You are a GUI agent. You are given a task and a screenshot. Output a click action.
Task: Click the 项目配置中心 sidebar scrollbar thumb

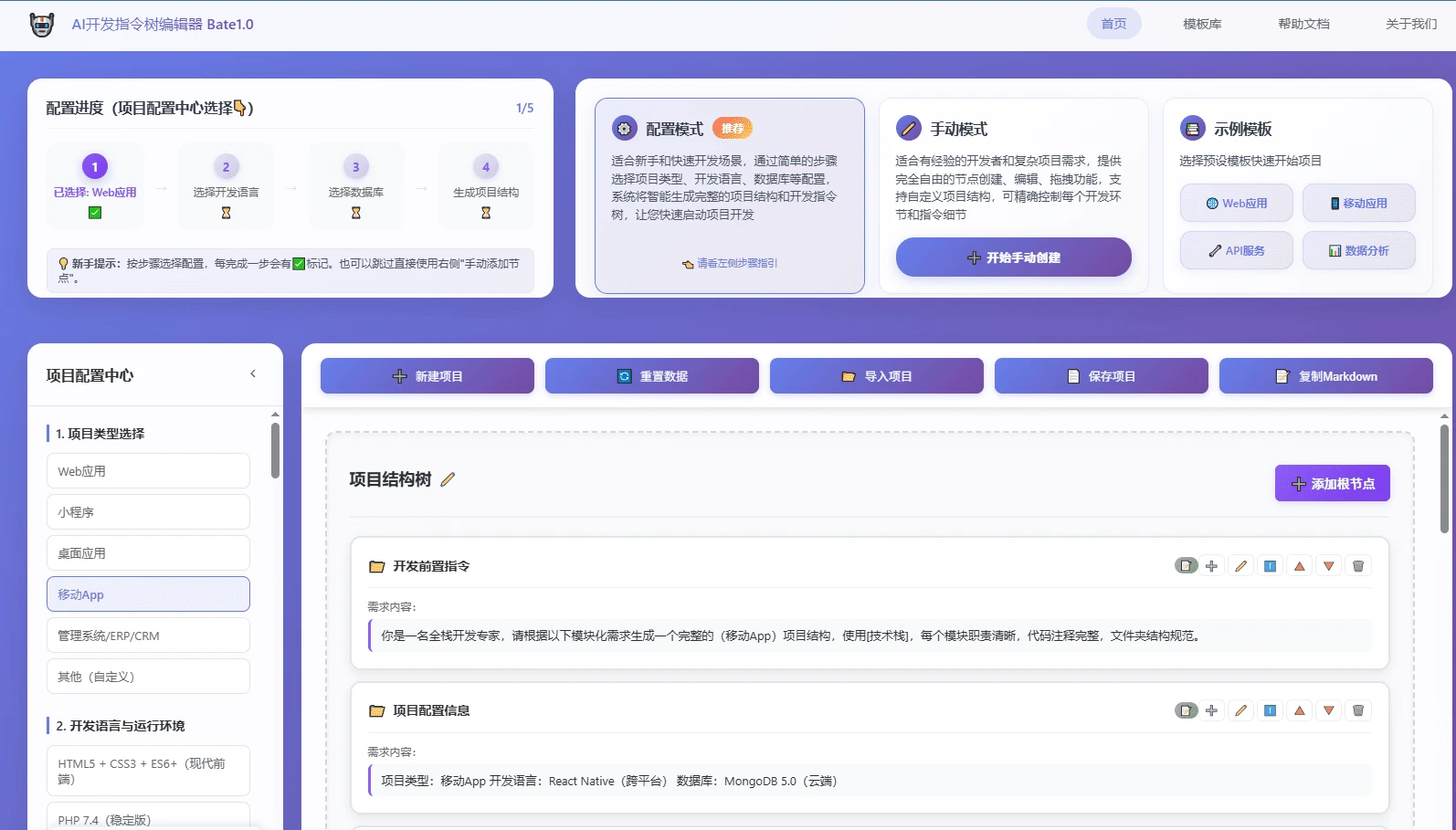(x=275, y=449)
